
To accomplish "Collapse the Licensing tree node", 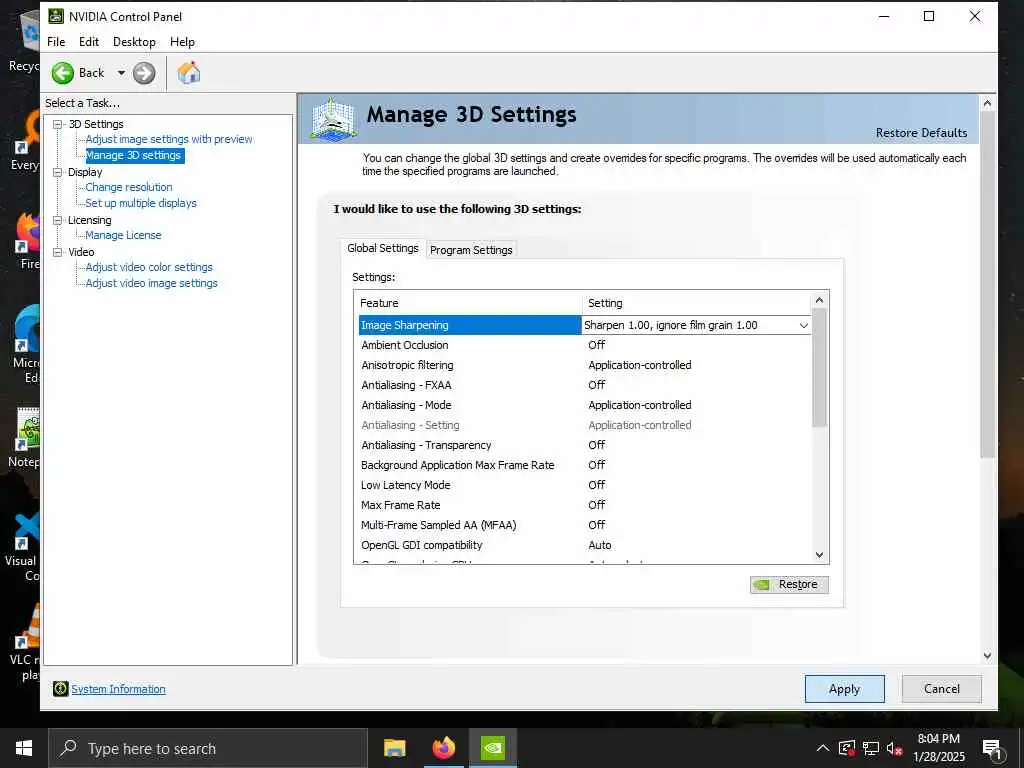I will coord(57,220).
